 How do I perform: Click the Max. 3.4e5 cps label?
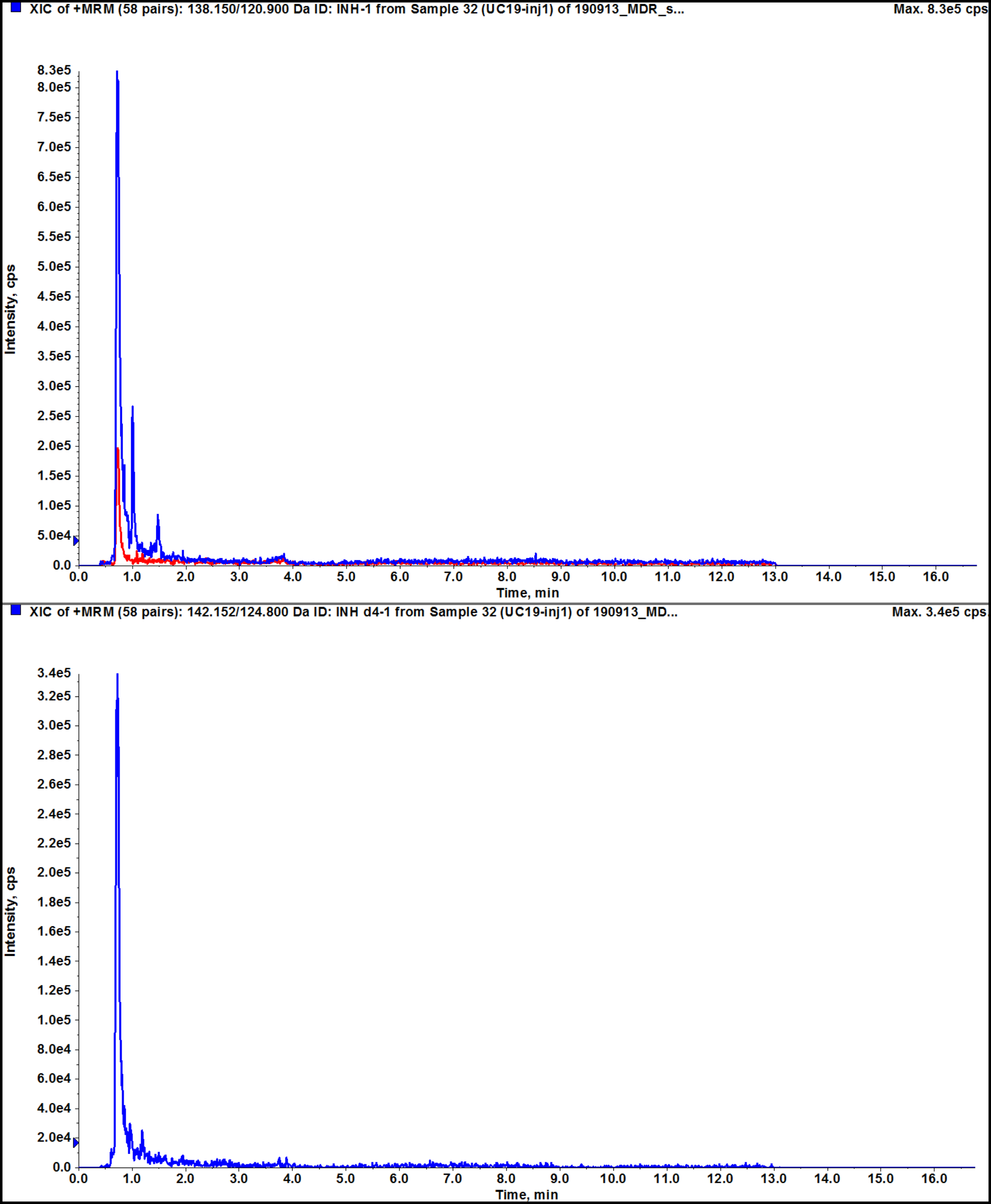[939, 612]
